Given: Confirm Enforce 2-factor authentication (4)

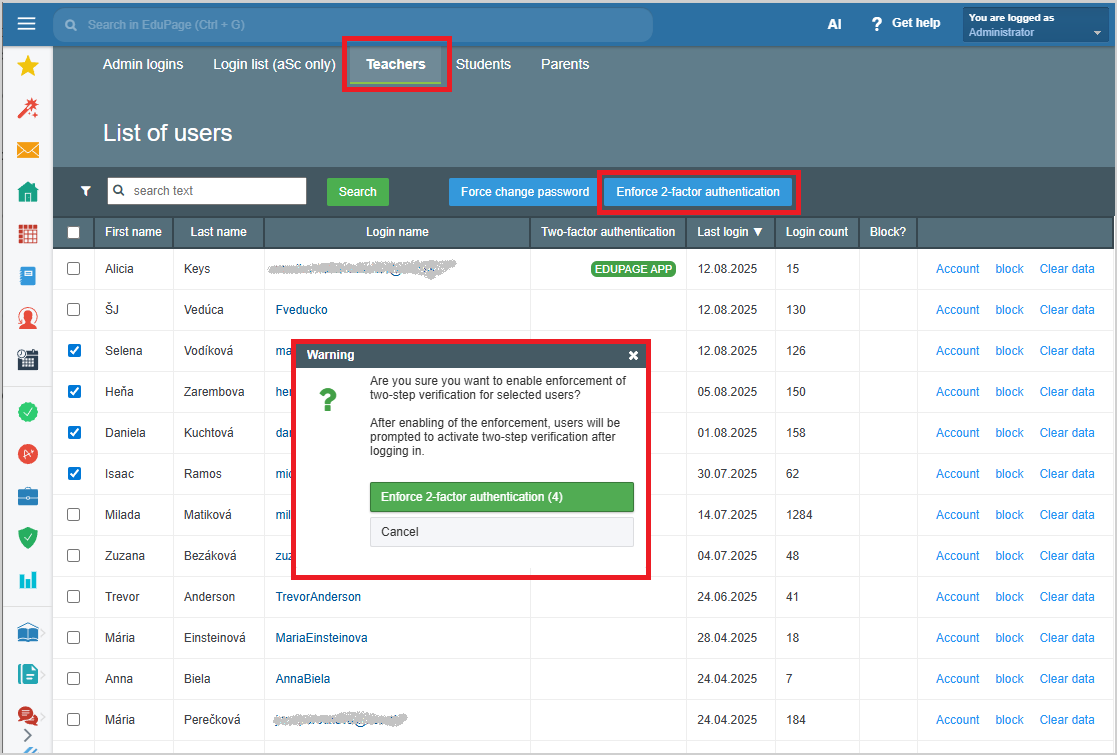Looking at the screenshot, I should [x=501, y=497].
